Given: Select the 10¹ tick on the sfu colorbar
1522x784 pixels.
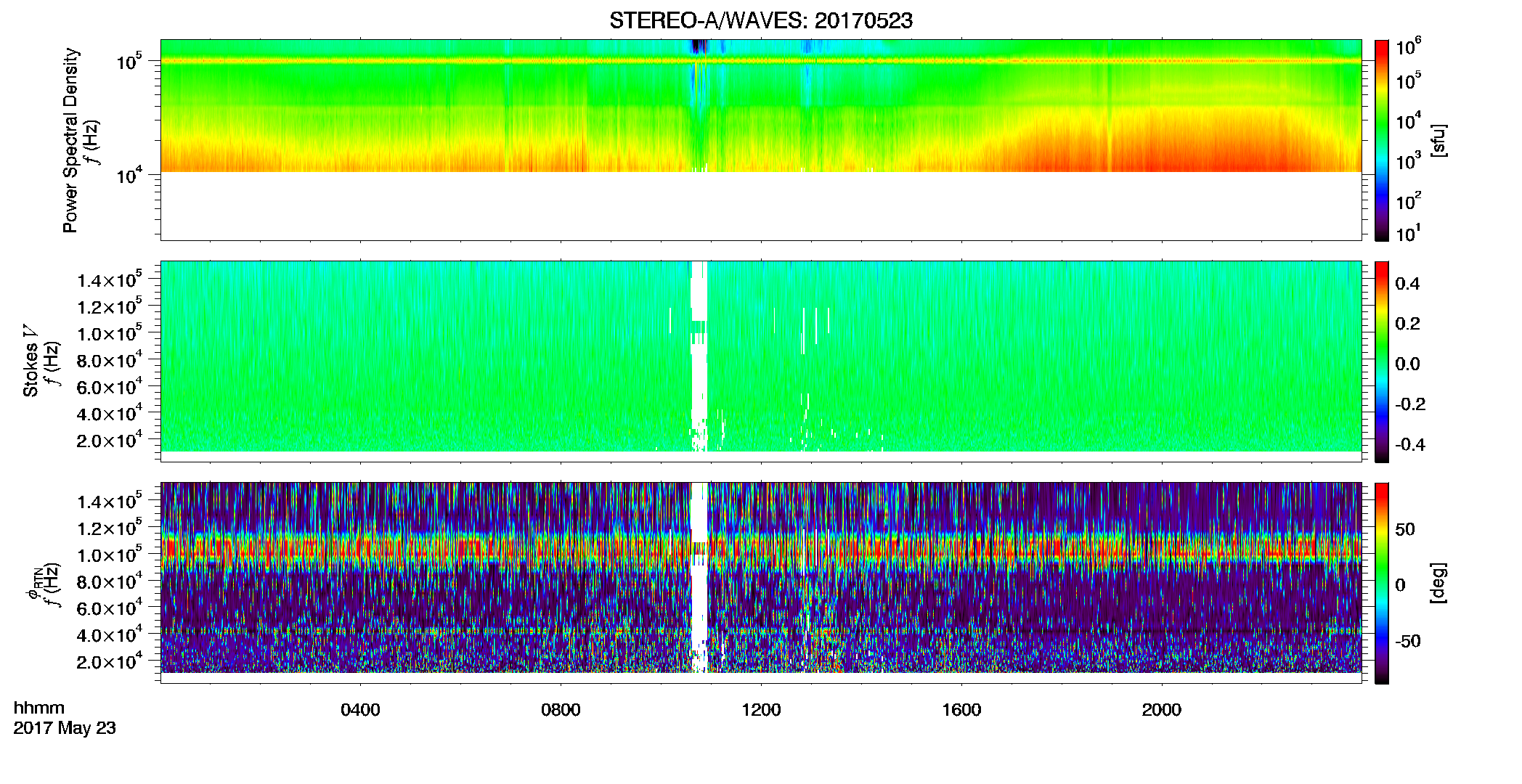Looking at the screenshot, I should [x=1409, y=234].
